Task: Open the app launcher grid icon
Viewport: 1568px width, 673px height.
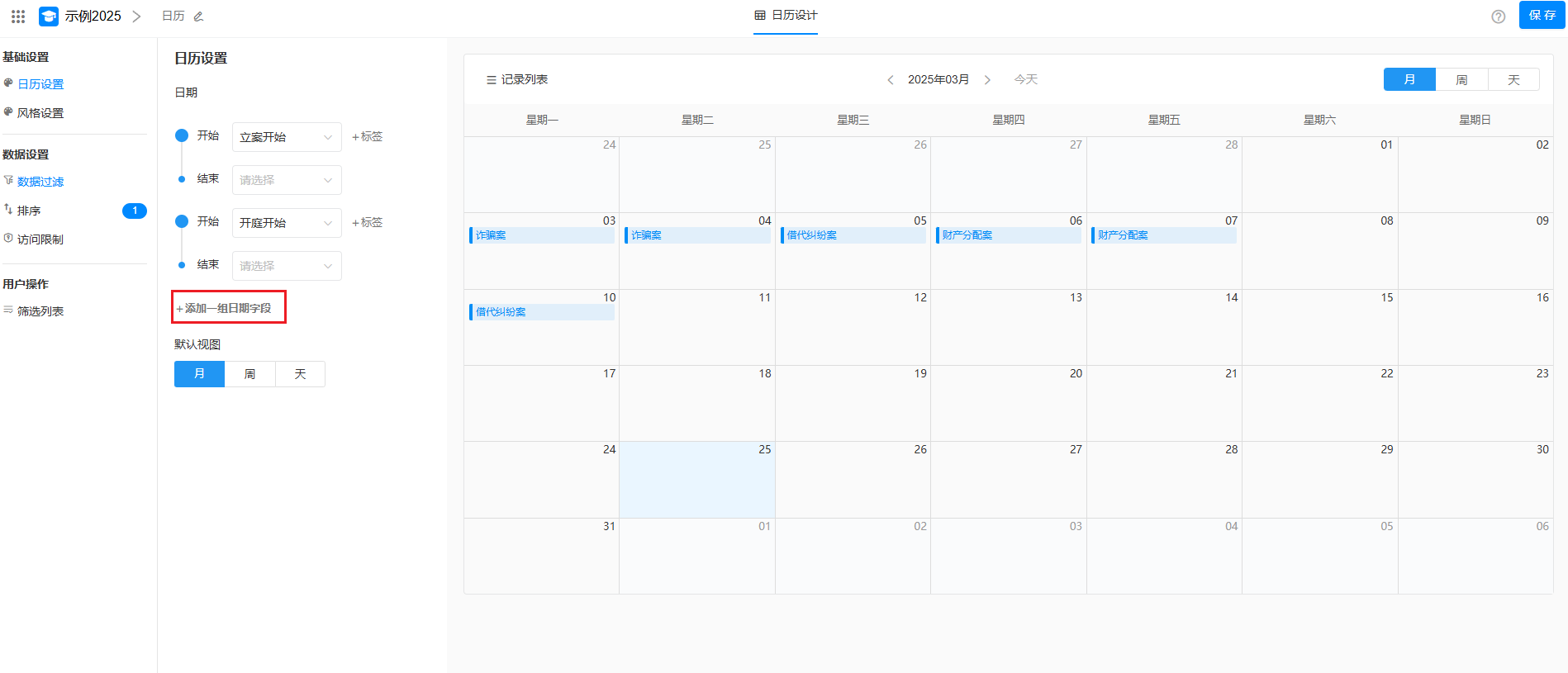Action: [x=18, y=16]
